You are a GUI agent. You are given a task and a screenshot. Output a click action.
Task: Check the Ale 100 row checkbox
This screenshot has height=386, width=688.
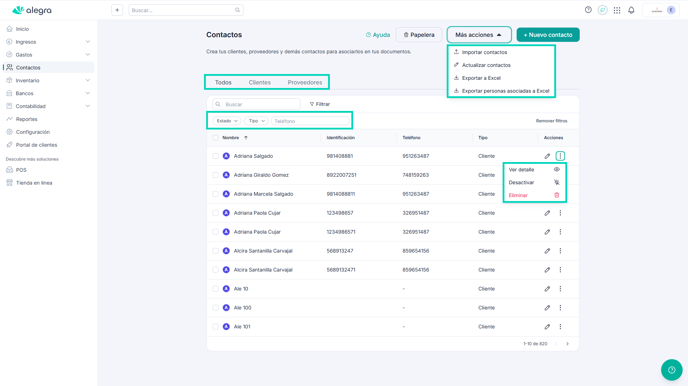pyautogui.click(x=215, y=308)
